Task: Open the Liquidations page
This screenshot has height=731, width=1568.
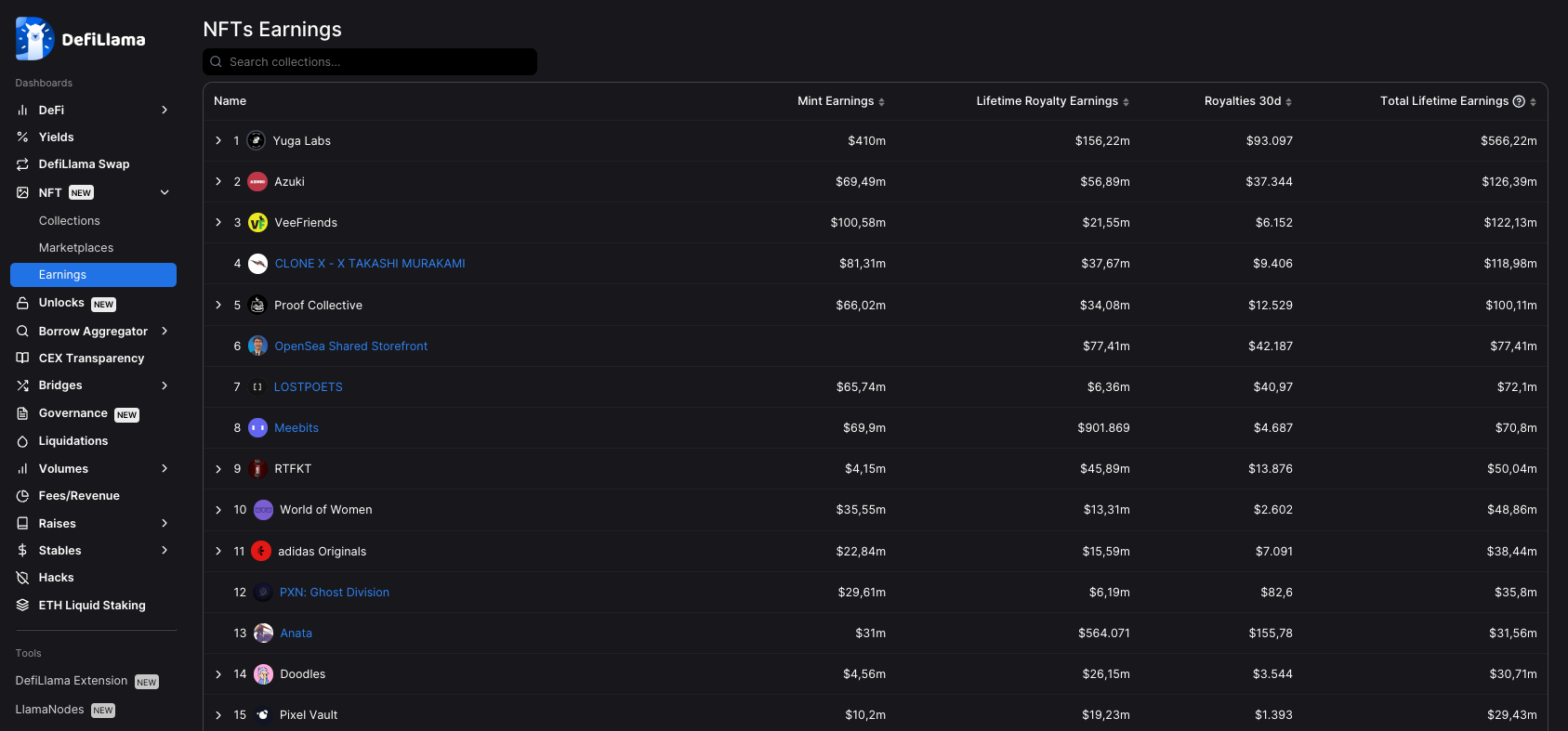Action: tap(73, 441)
